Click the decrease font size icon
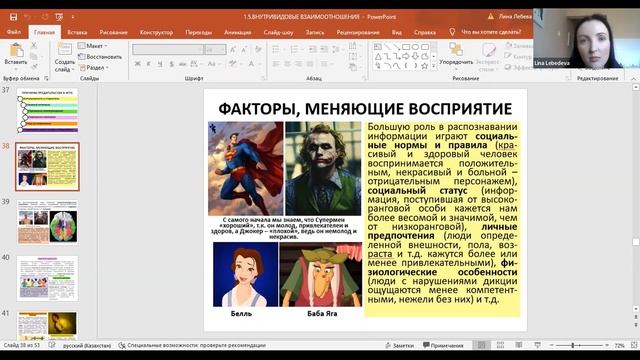 point(244,50)
